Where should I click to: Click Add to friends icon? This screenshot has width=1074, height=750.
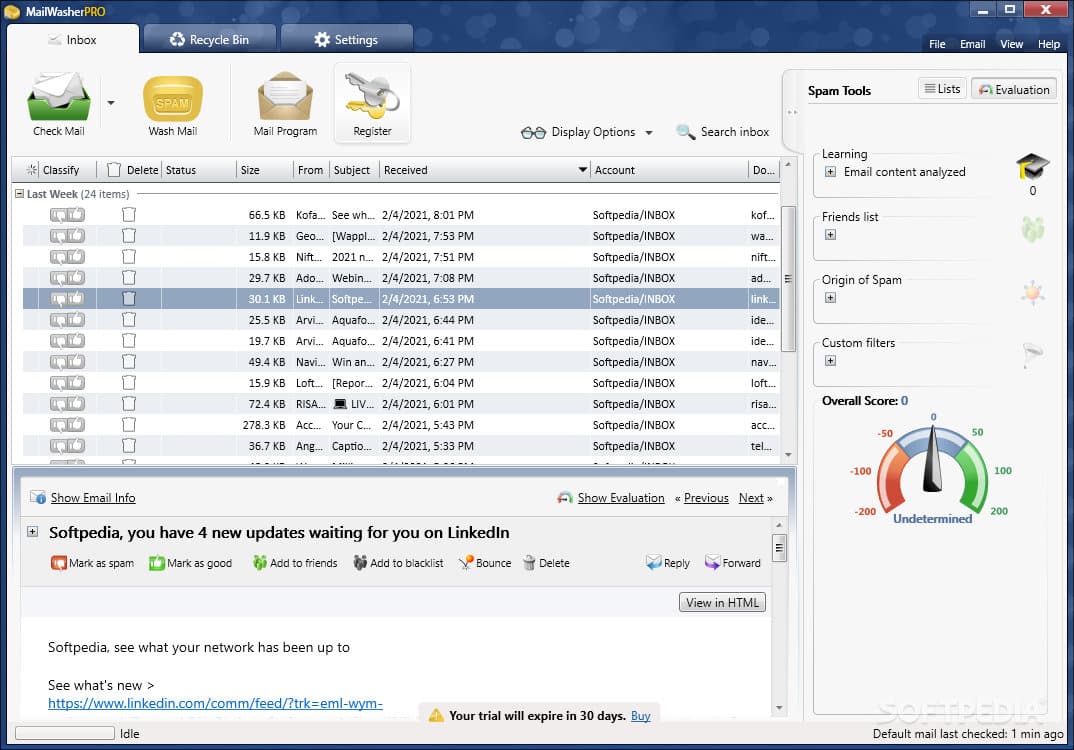pos(260,563)
